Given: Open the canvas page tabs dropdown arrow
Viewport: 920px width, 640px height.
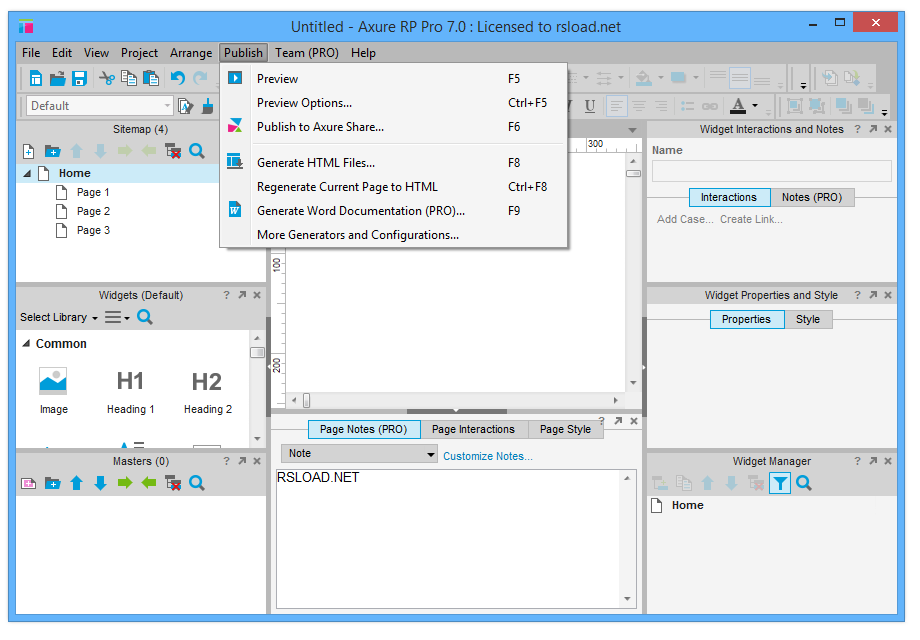Looking at the screenshot, I should [632, 130].
